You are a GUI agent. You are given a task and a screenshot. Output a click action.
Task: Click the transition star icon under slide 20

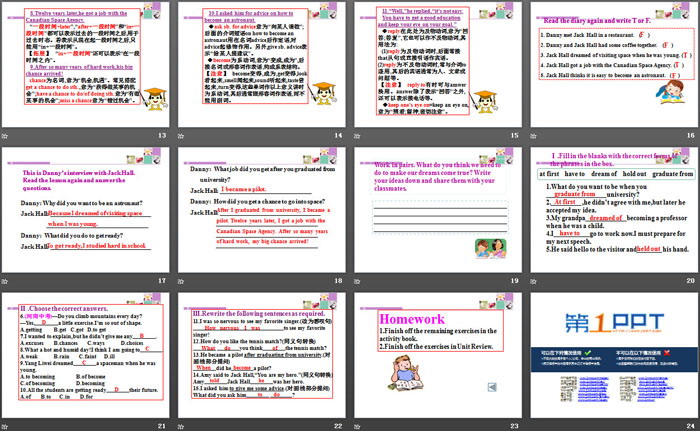(x=533, y=281)
